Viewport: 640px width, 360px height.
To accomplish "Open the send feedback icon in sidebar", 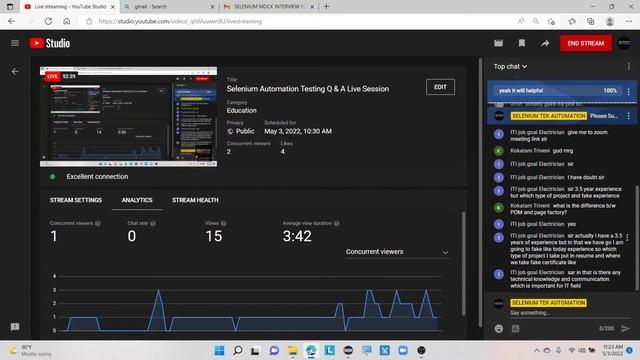I will click(x=15, y=327).
